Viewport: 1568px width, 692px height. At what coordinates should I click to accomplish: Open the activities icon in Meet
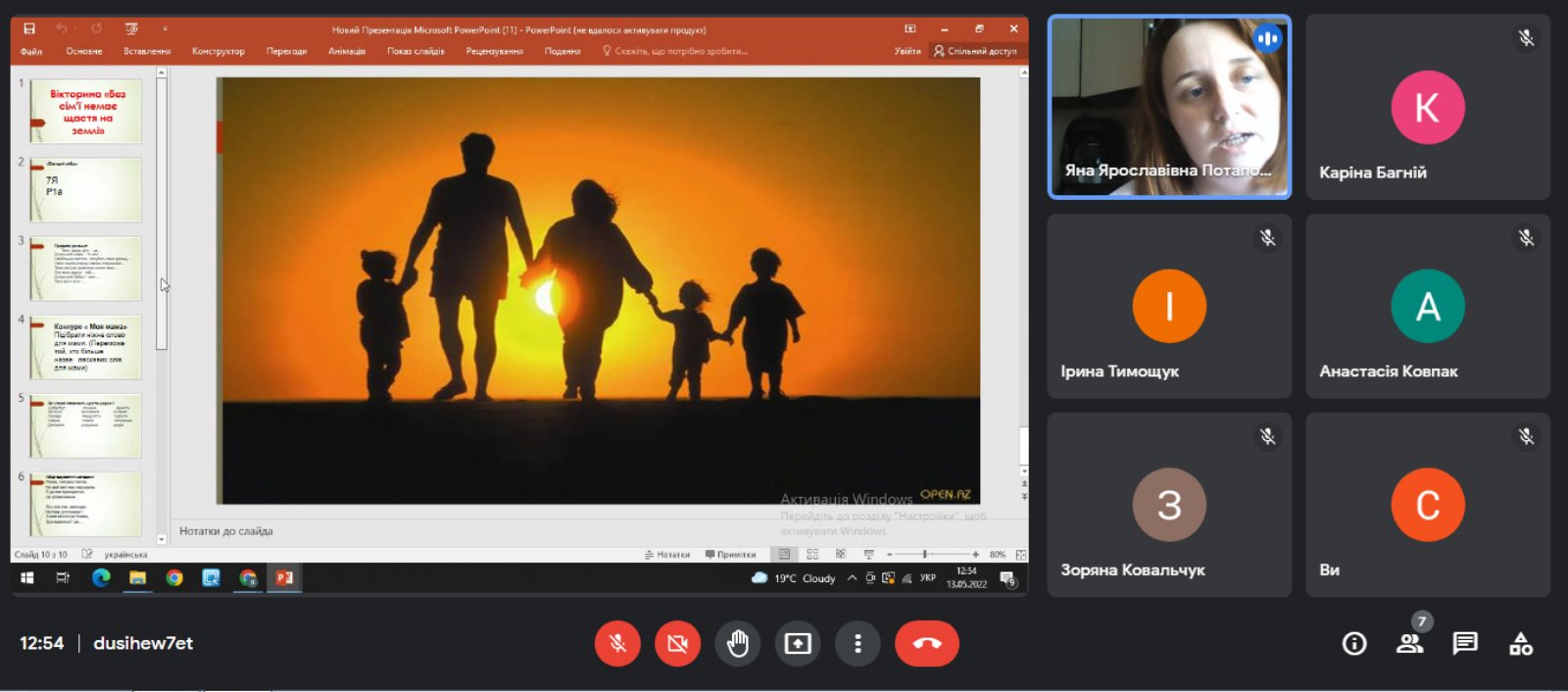(x=1521, y=644)
